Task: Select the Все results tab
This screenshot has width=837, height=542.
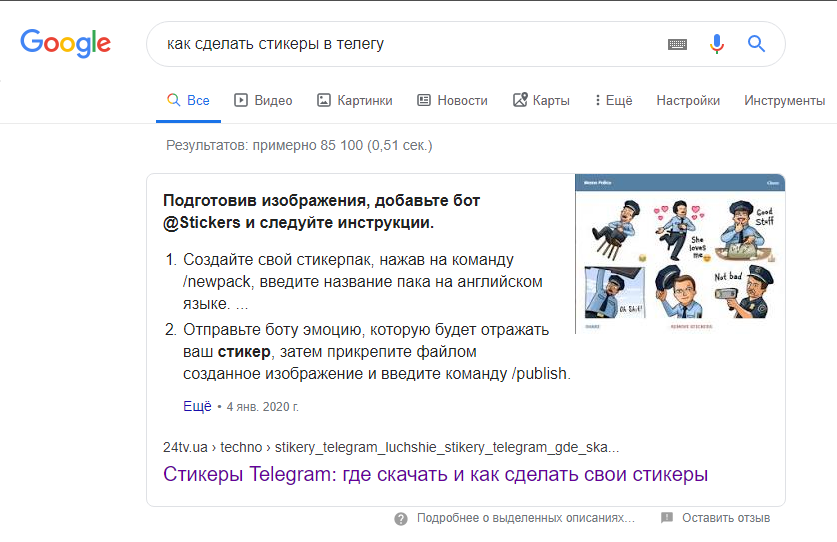Action: coord(188,100)
